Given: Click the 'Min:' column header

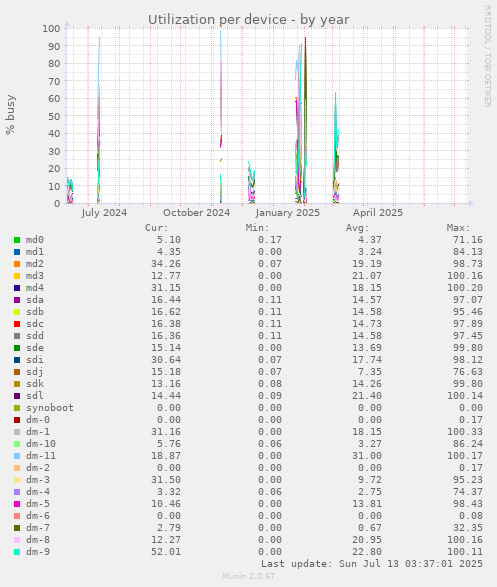Looking at the screenshot, I should [257, 228].
